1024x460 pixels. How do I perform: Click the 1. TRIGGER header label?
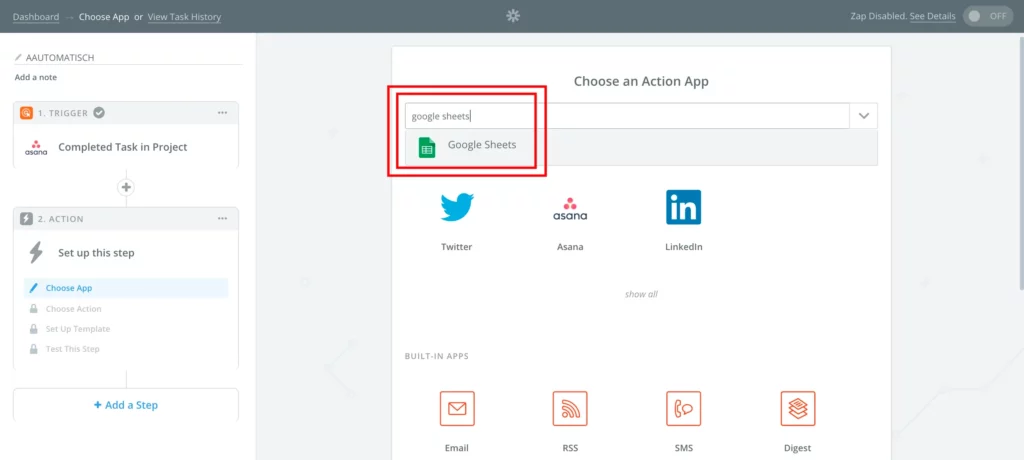tap(63, 113)
